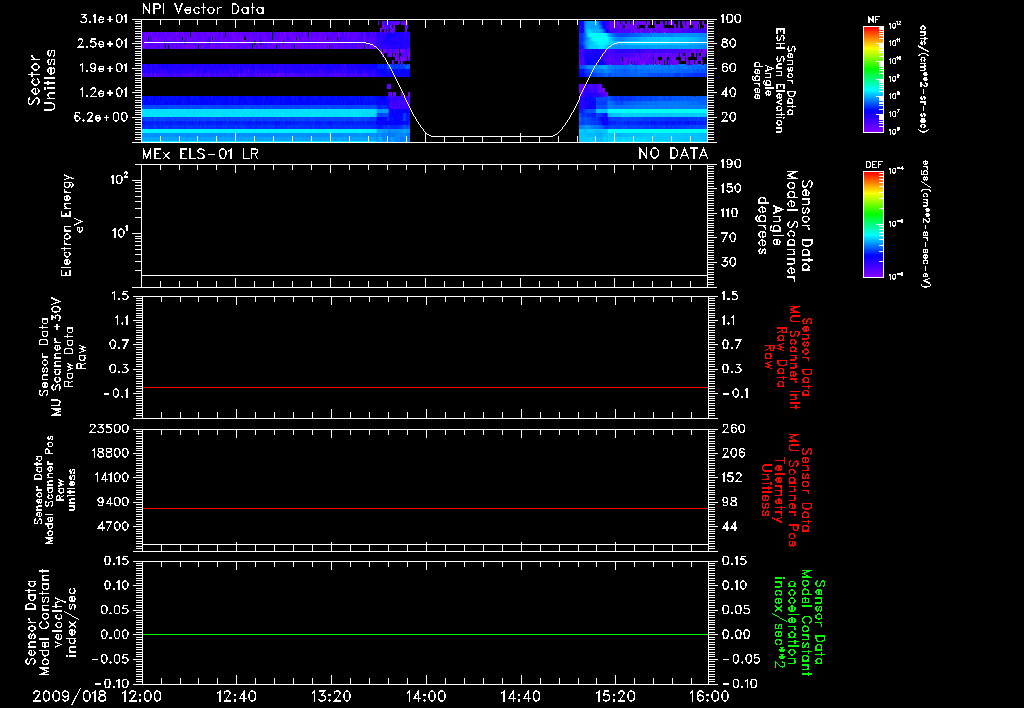Click the 150 scanner angle tick label
Image resolution: width=1024 pixels, height=708 pixels.
tap(731, 189)
